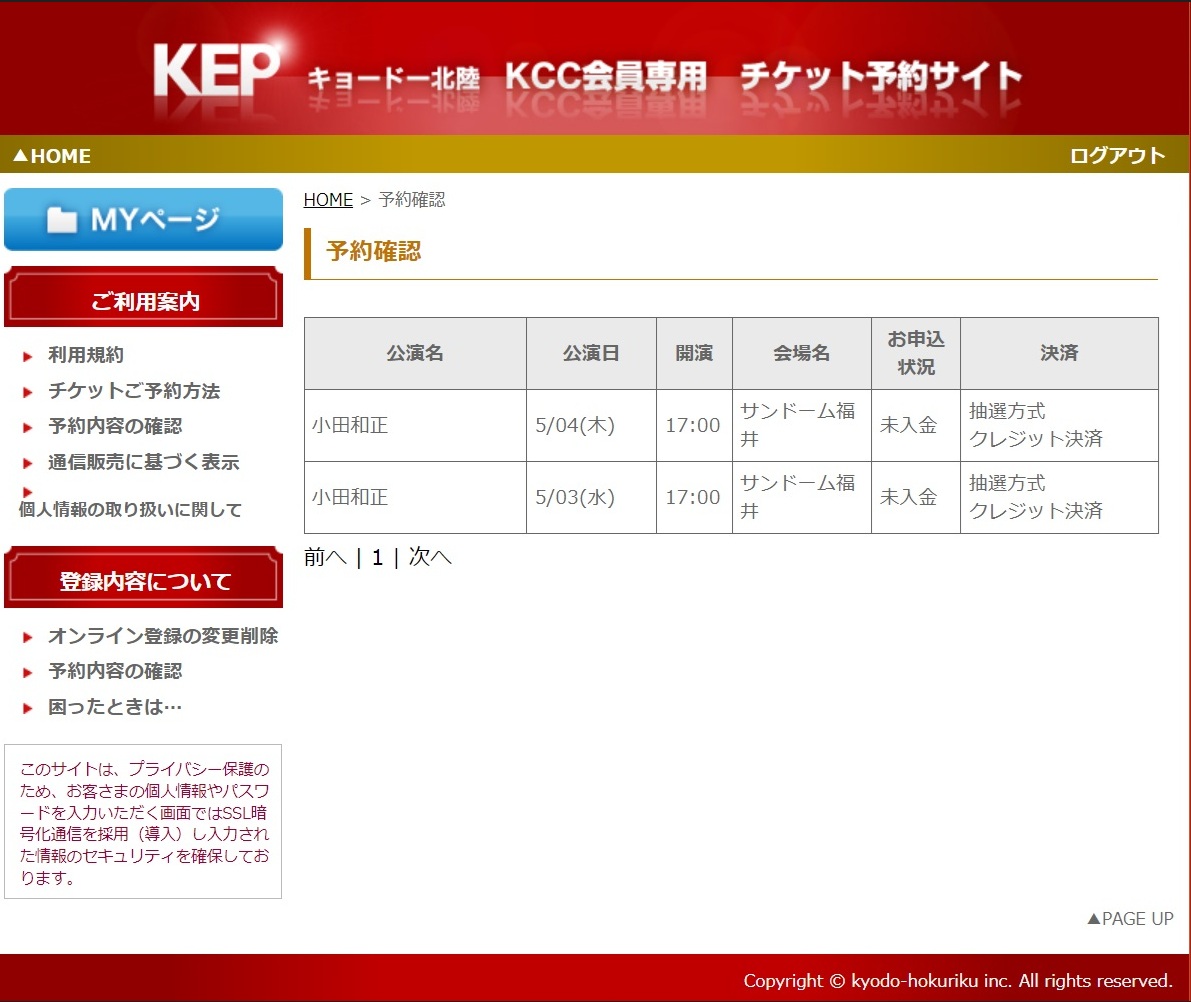
Task: Click 17:00 in the 5/03 row
Action: (x=693, y=498)
